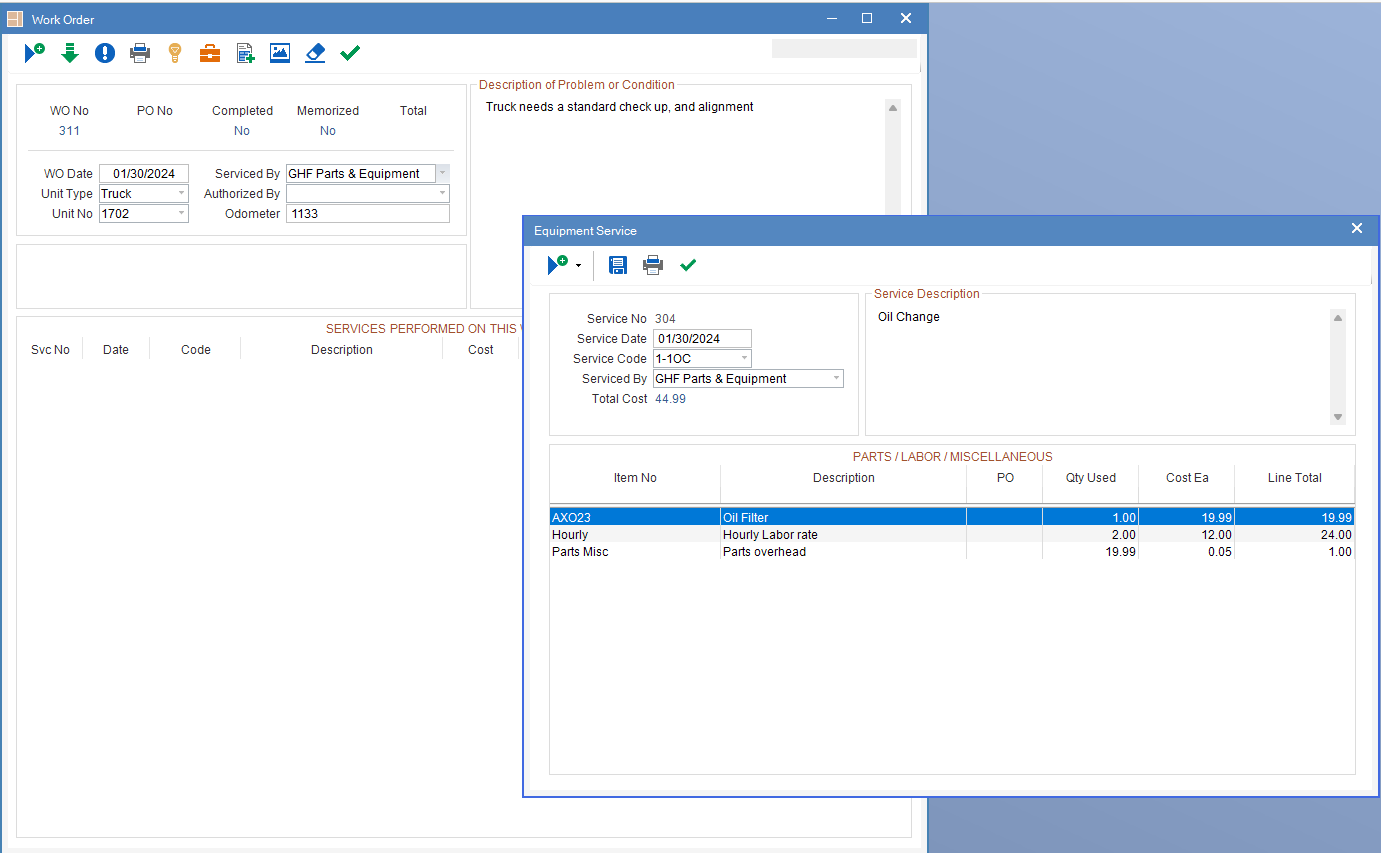Save the Equipment Service record
Image resolution: width=1381 pixels, height=853 pixels.
point(617,265)
